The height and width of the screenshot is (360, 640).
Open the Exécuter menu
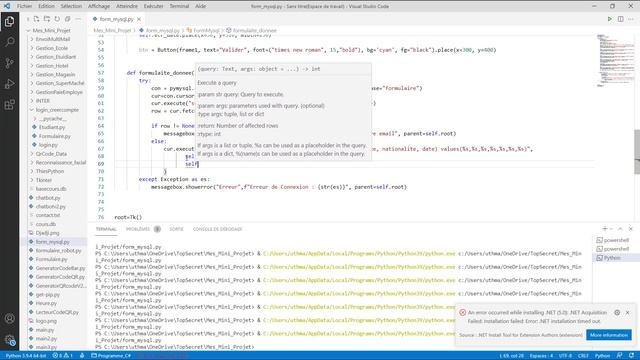click(x=153, y=6)
